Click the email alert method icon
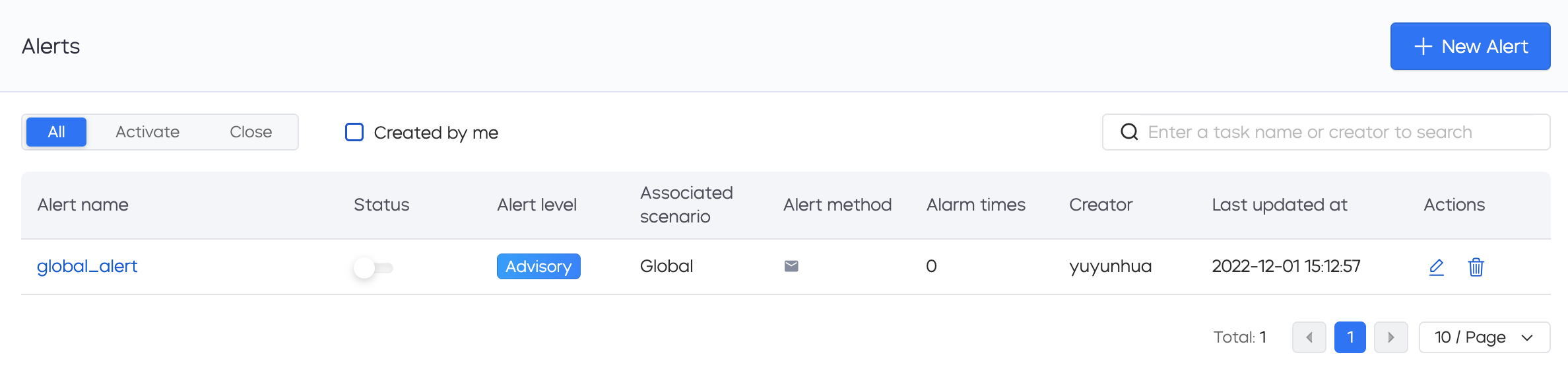The width and height of the screenshot is (1568, 371). pos(791,266)
